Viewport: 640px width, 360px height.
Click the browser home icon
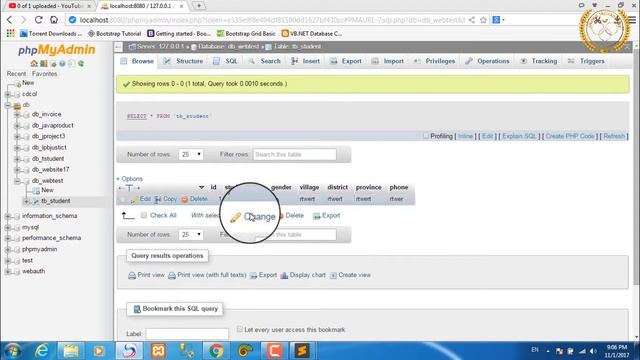pyautogui.click(x=54, y=20)
